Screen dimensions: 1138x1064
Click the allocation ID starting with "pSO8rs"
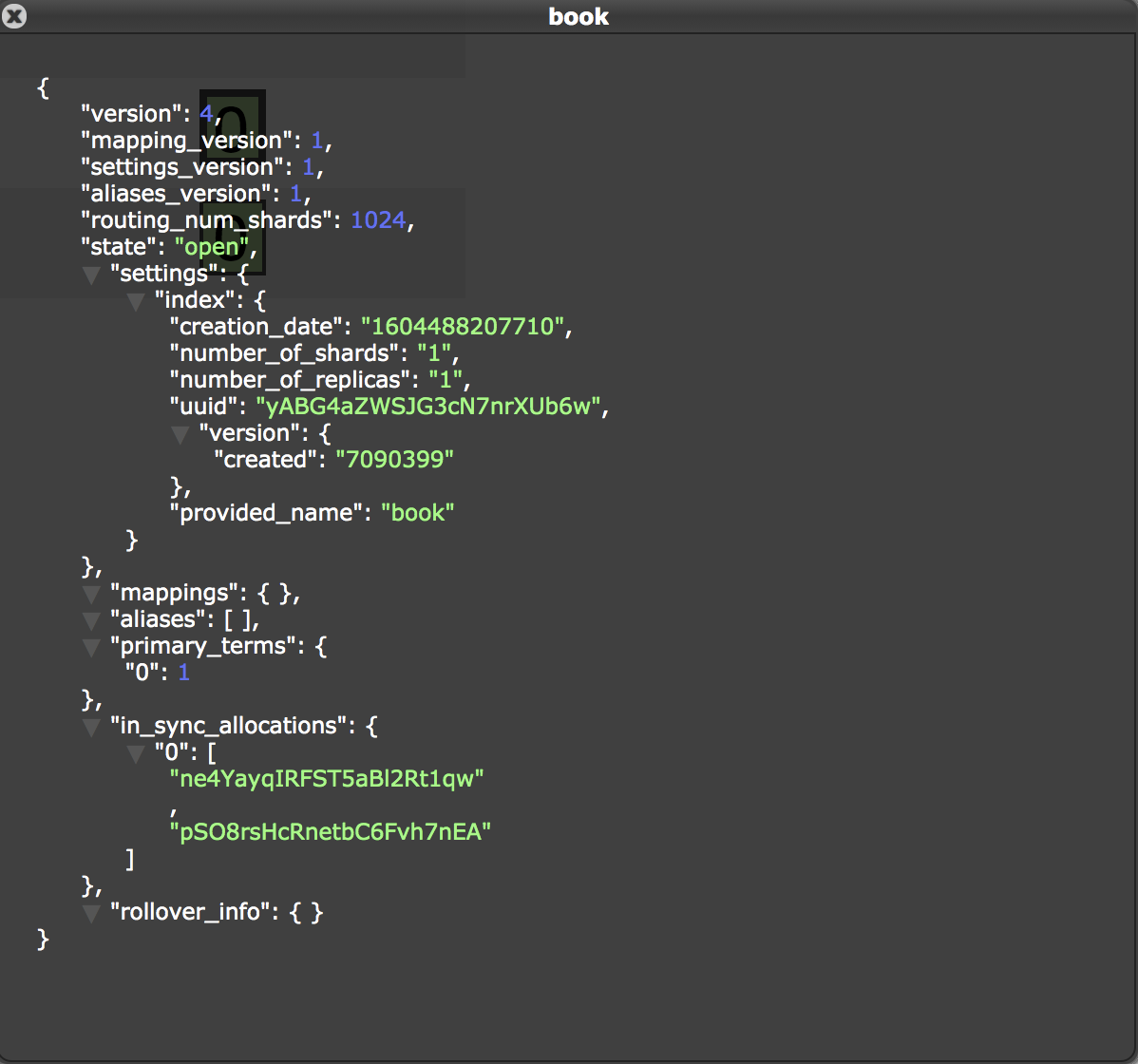click(330, 832)
